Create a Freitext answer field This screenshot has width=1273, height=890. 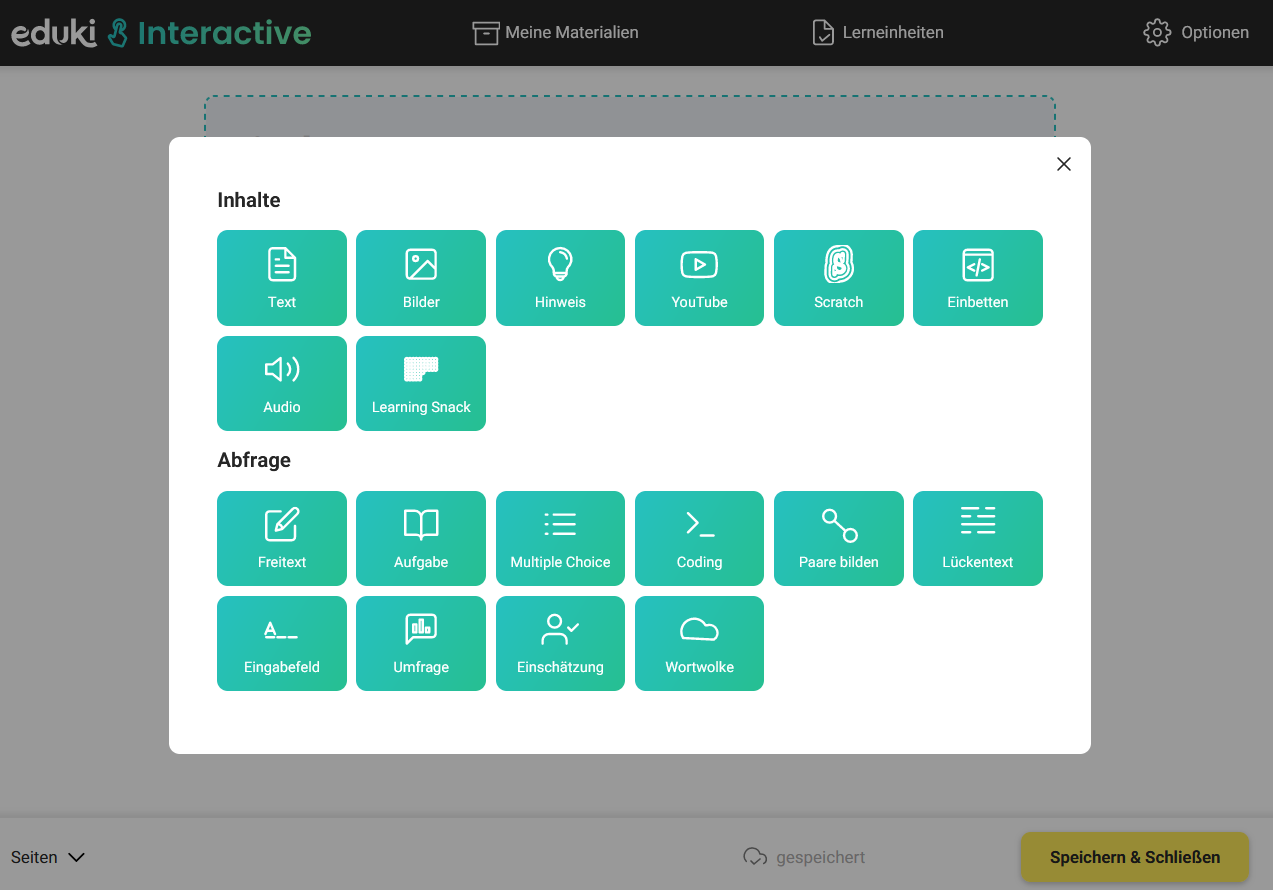tap(281, 538)
